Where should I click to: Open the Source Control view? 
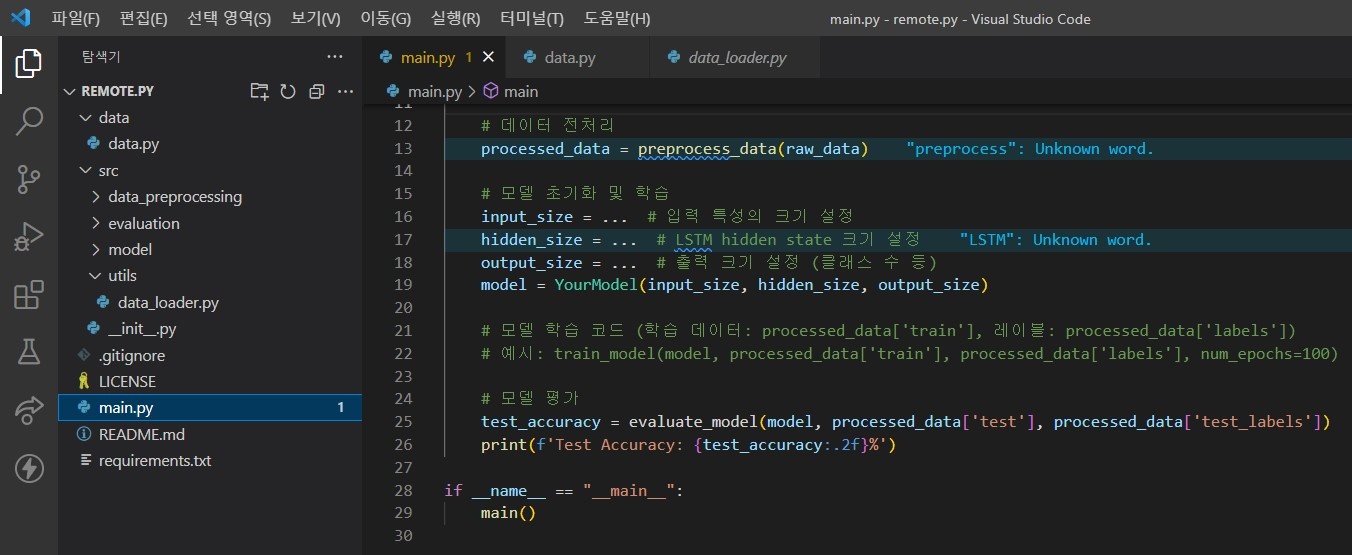pos(29,180)
